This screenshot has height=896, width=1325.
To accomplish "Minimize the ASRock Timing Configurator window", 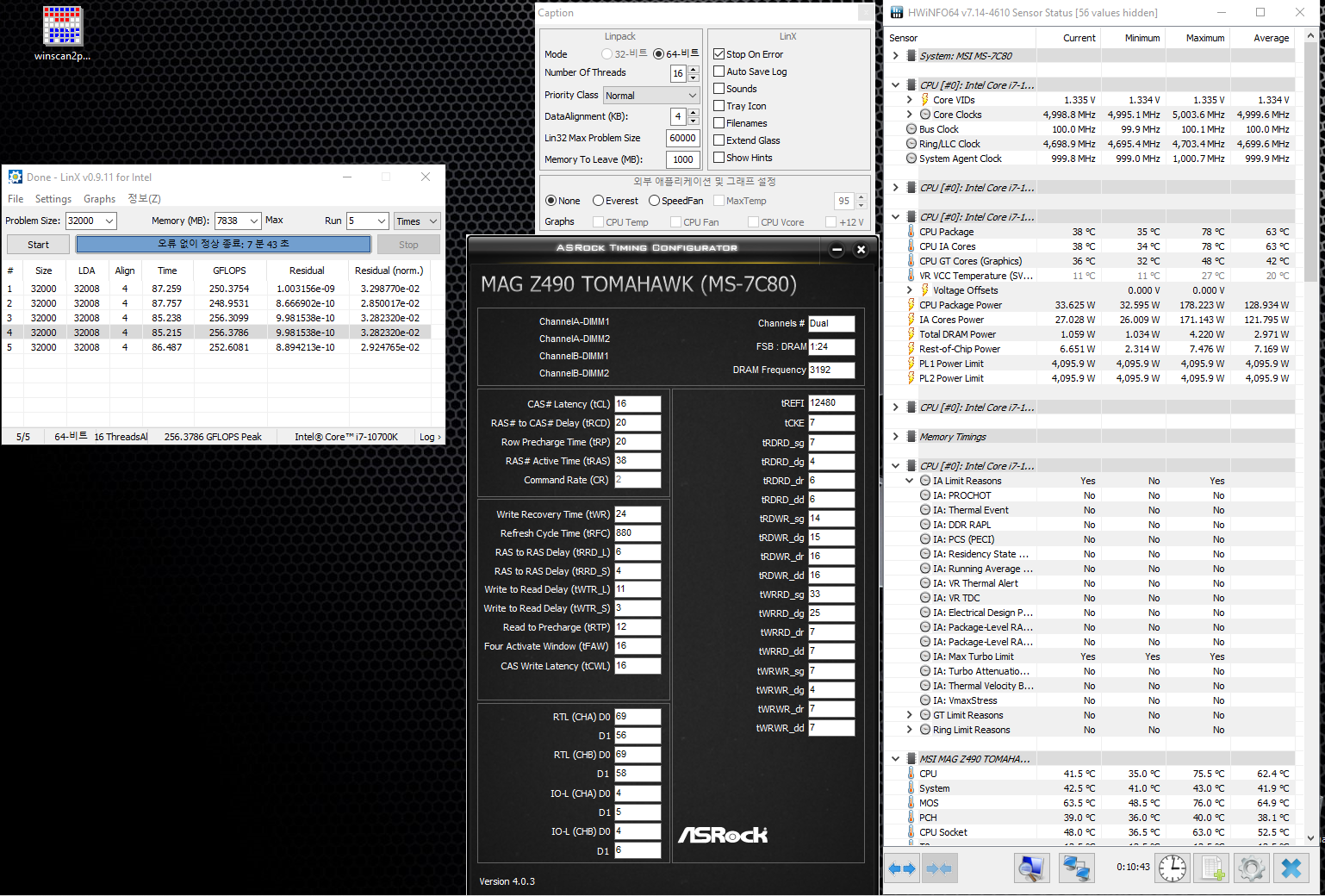I will coord(837,249).
